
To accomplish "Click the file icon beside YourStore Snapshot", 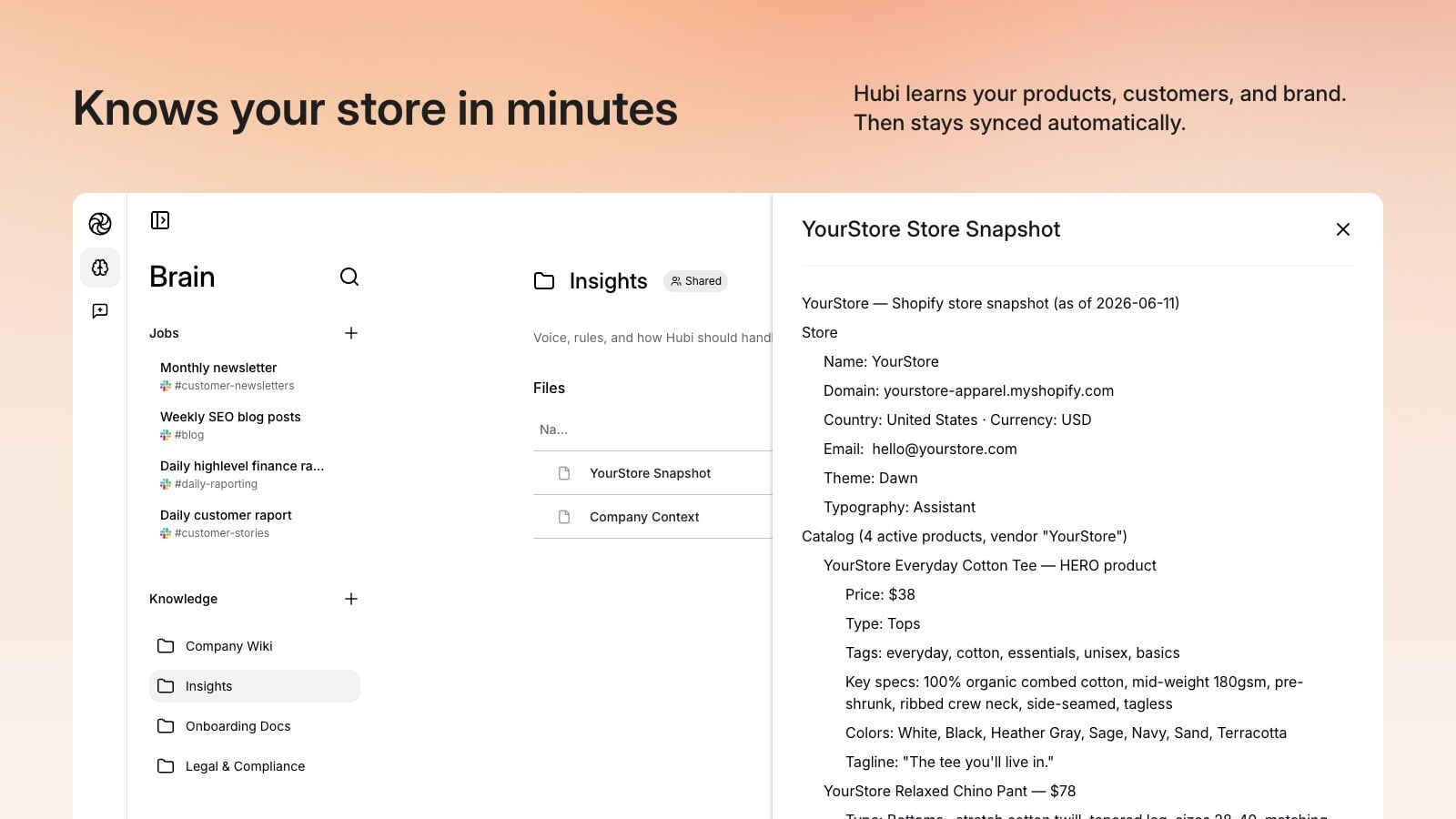I will (x=564, y=473).
